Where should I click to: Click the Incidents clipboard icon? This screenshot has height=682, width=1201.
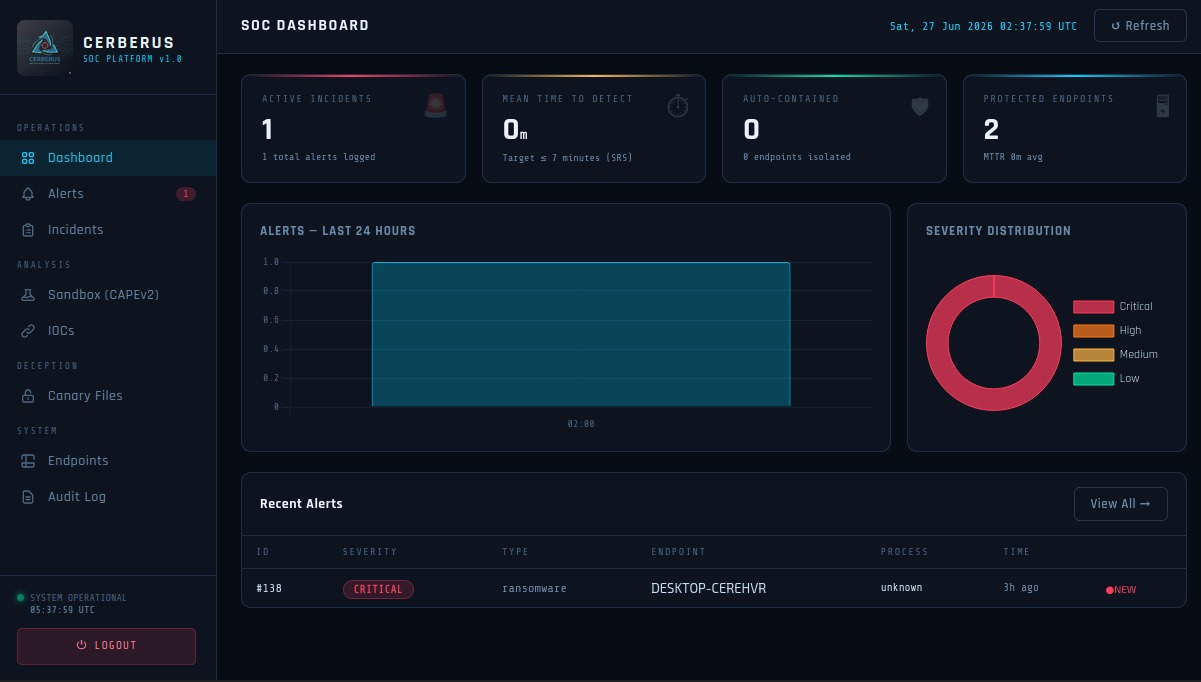[28, 230]
